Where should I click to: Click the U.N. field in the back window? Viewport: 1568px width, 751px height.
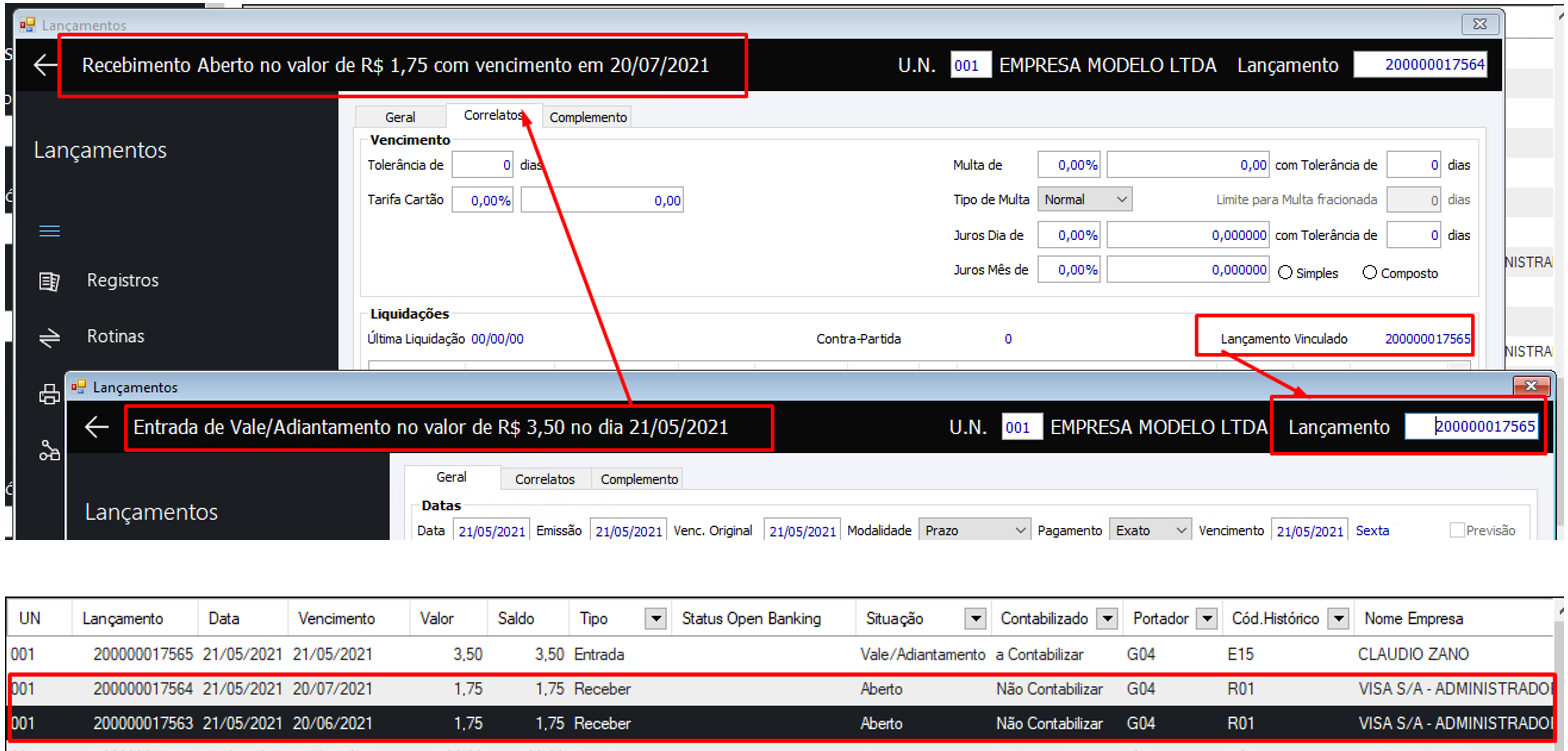970,65
